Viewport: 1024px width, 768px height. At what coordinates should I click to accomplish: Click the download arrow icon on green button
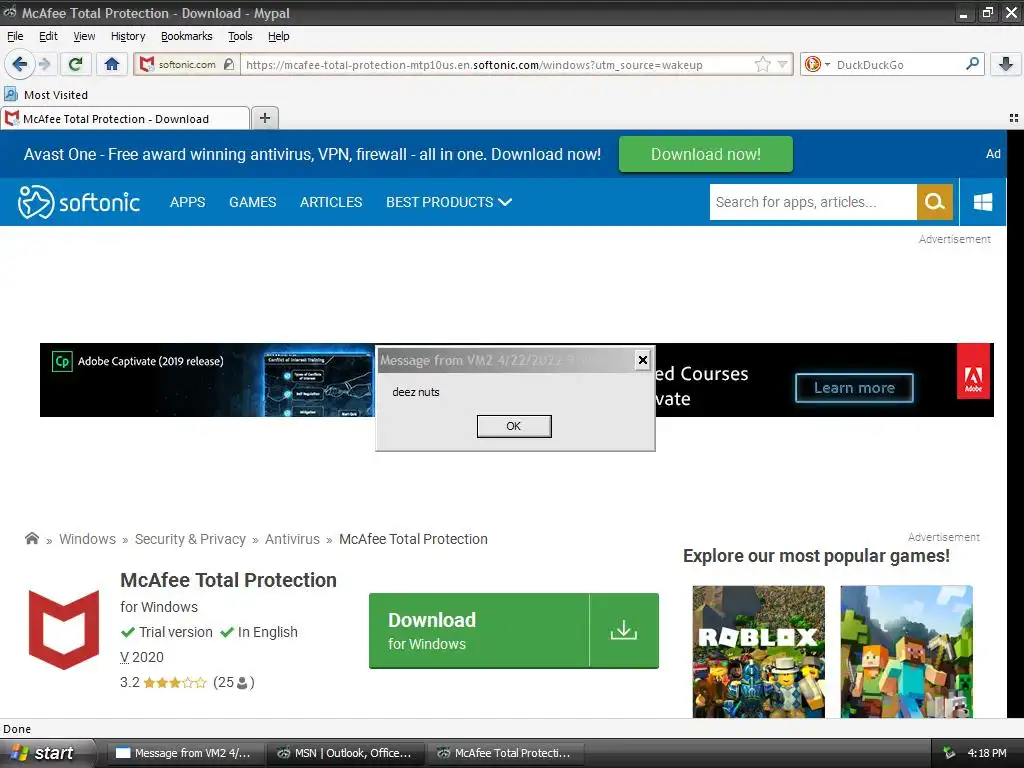click(624, 630)
